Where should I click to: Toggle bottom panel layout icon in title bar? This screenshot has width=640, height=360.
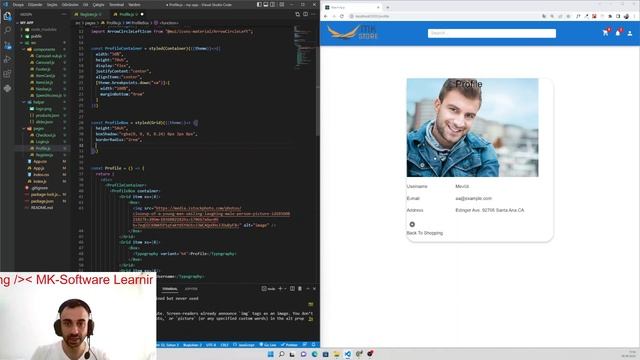(266, 4)
